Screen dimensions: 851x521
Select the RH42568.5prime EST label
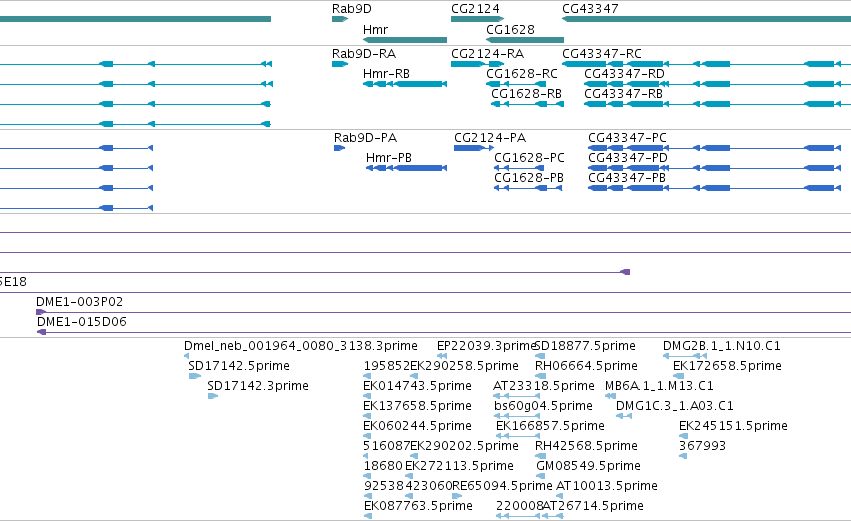tap(586, 446)
